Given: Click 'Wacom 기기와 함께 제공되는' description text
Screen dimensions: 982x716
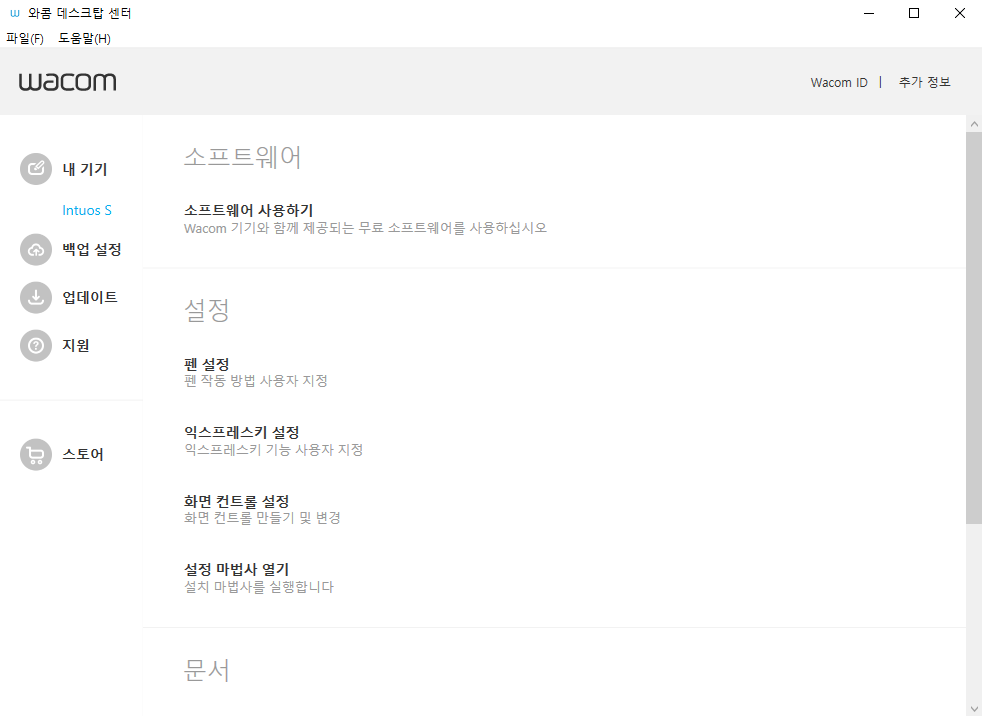Looking at the screenshot, I should point(365,228).
